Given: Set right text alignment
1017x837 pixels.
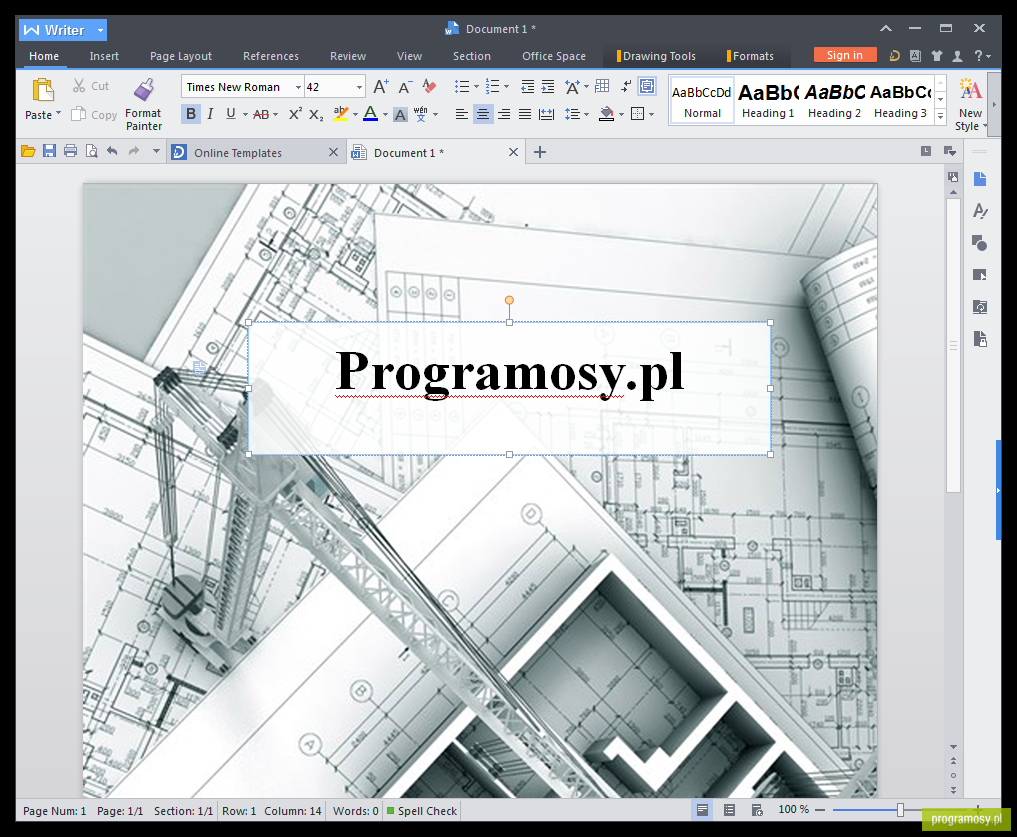Looking at the screenshot, I should 504,114.
